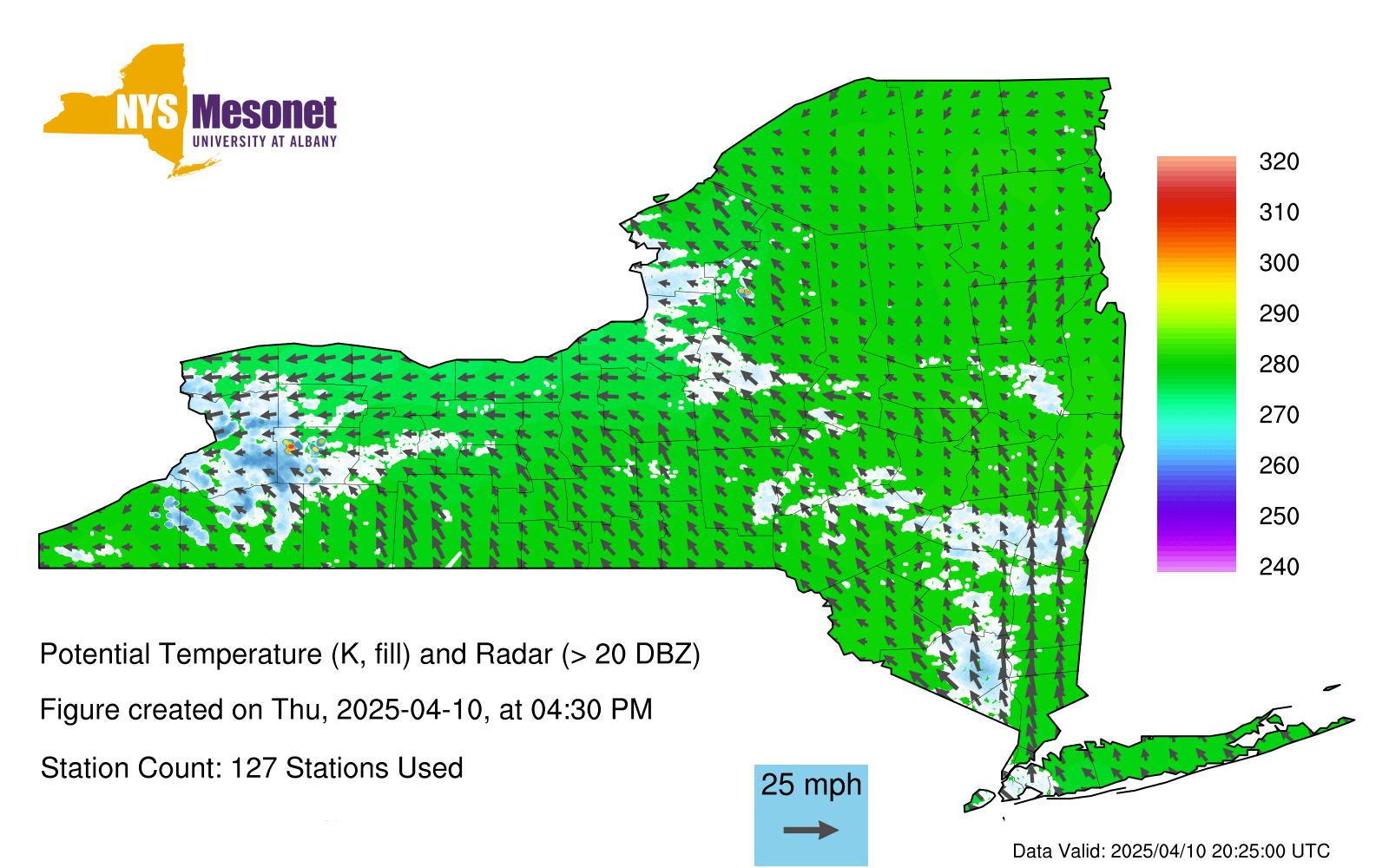Select the 260 label on the color scale
Viewport: 1389px width, 868px height.
pos(1279,466)
